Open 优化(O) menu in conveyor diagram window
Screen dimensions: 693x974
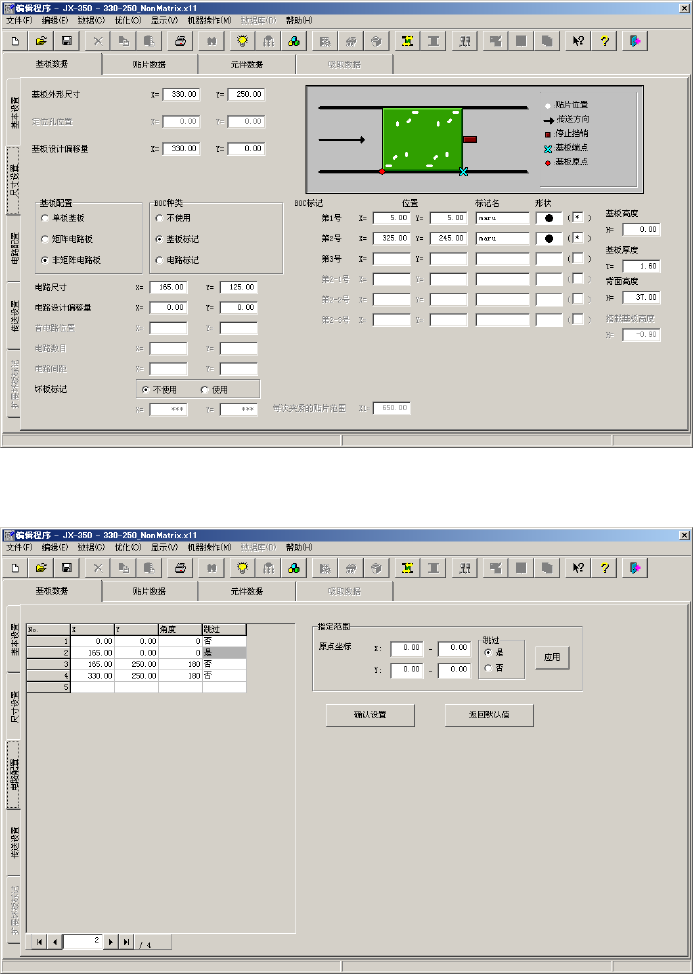(x=128, y=20)
